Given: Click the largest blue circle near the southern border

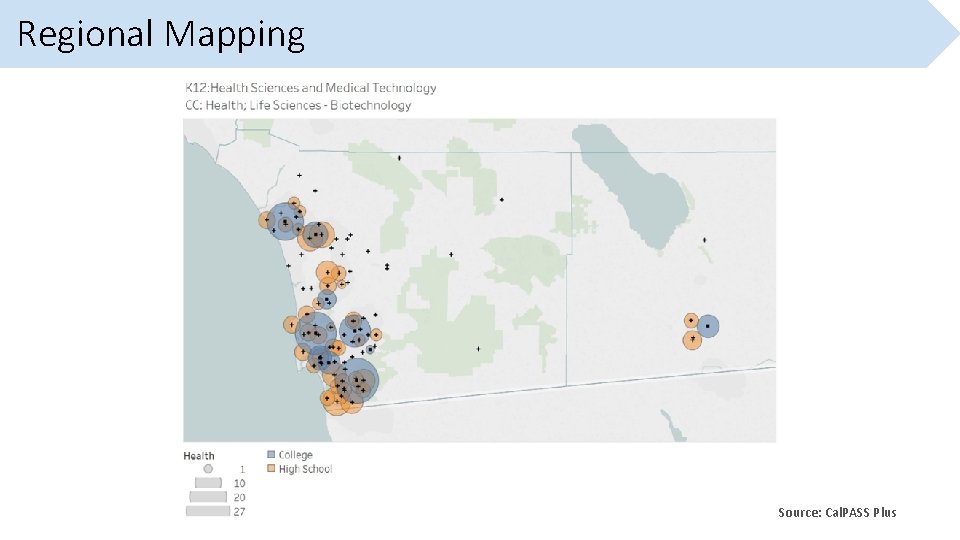Looking at the screenshot, I should tap(357, 380).
